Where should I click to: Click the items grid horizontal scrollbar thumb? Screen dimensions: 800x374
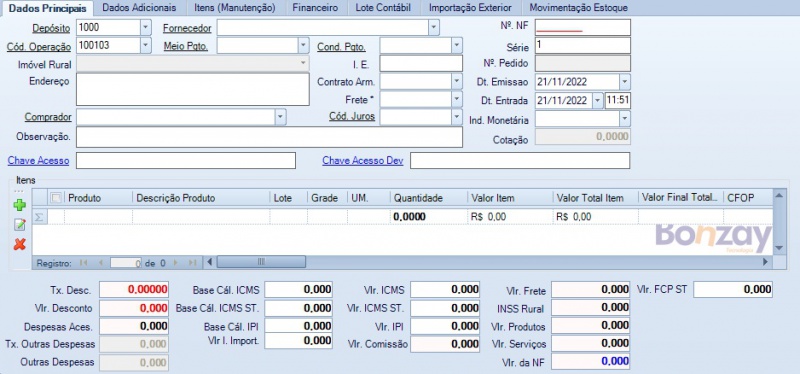click(261, 262)
